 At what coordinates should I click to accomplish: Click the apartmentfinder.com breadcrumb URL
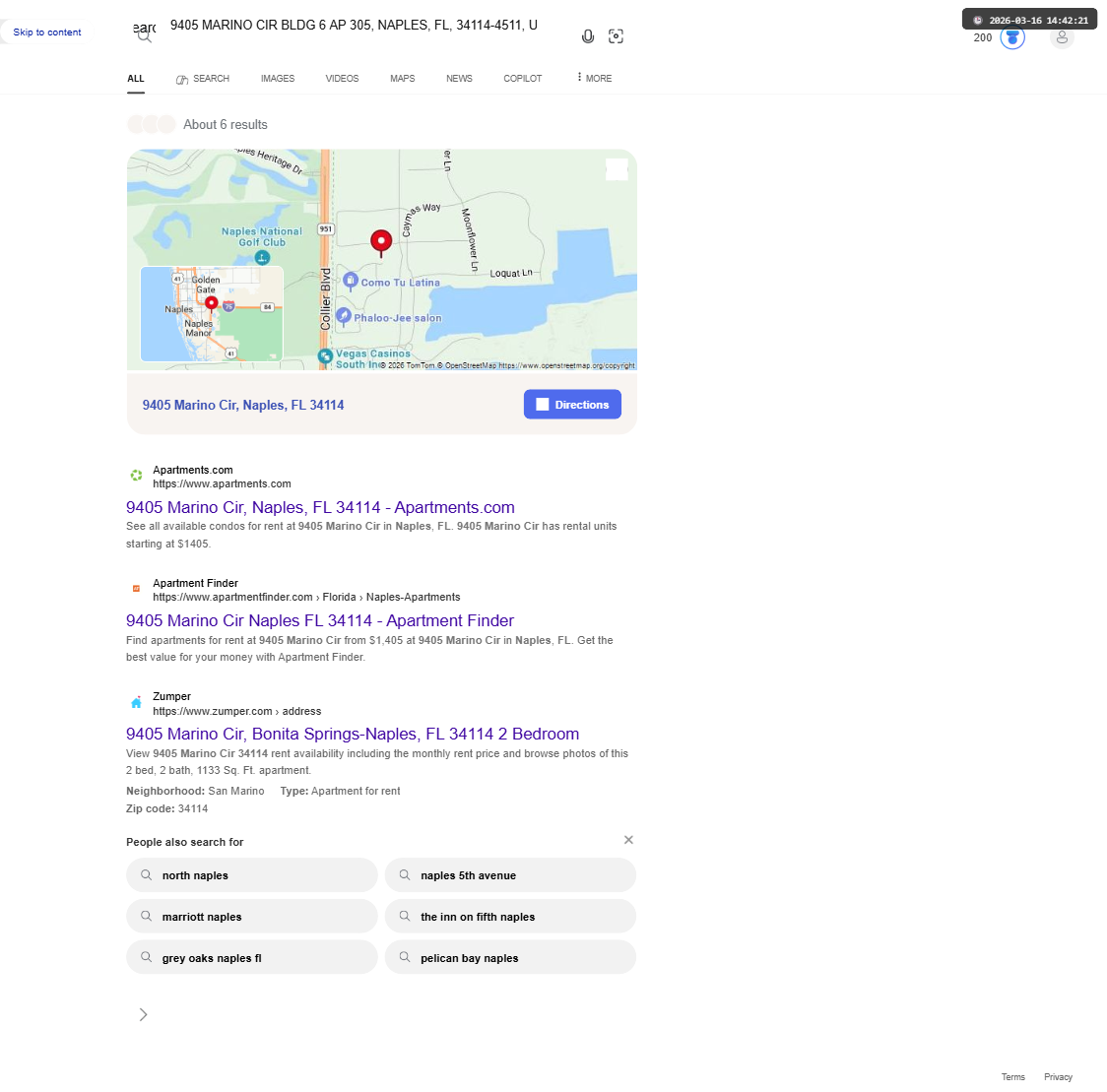click(306, 597)
